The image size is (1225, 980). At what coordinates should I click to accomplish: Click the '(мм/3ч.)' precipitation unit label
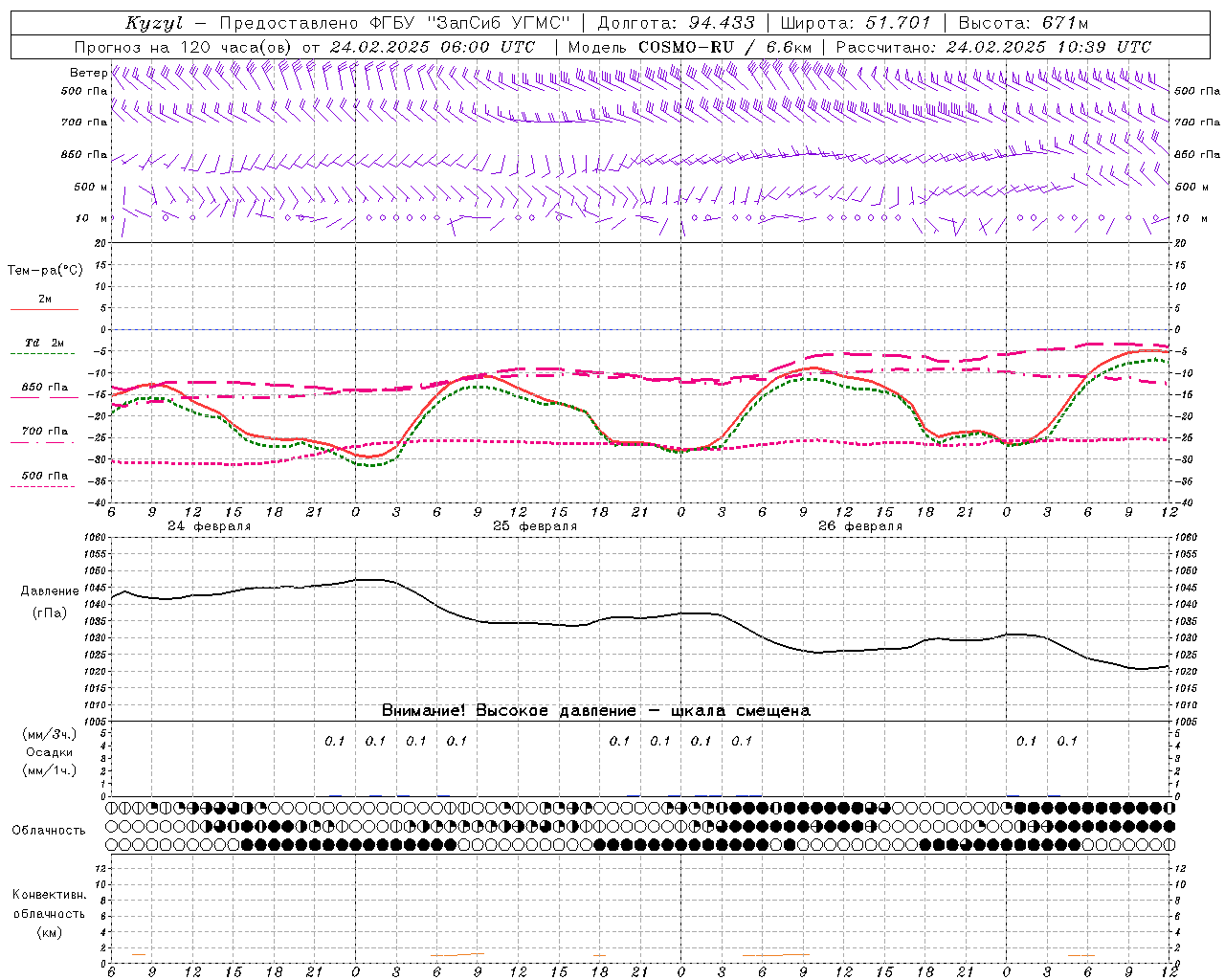point(49,734)
